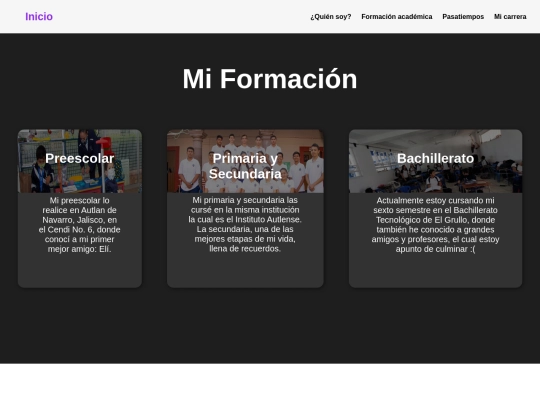Image resolution: width=540 pixels, height=405 pixels.
Task: Open Formación académica in the navbar
Action: (x=397, y=17)
